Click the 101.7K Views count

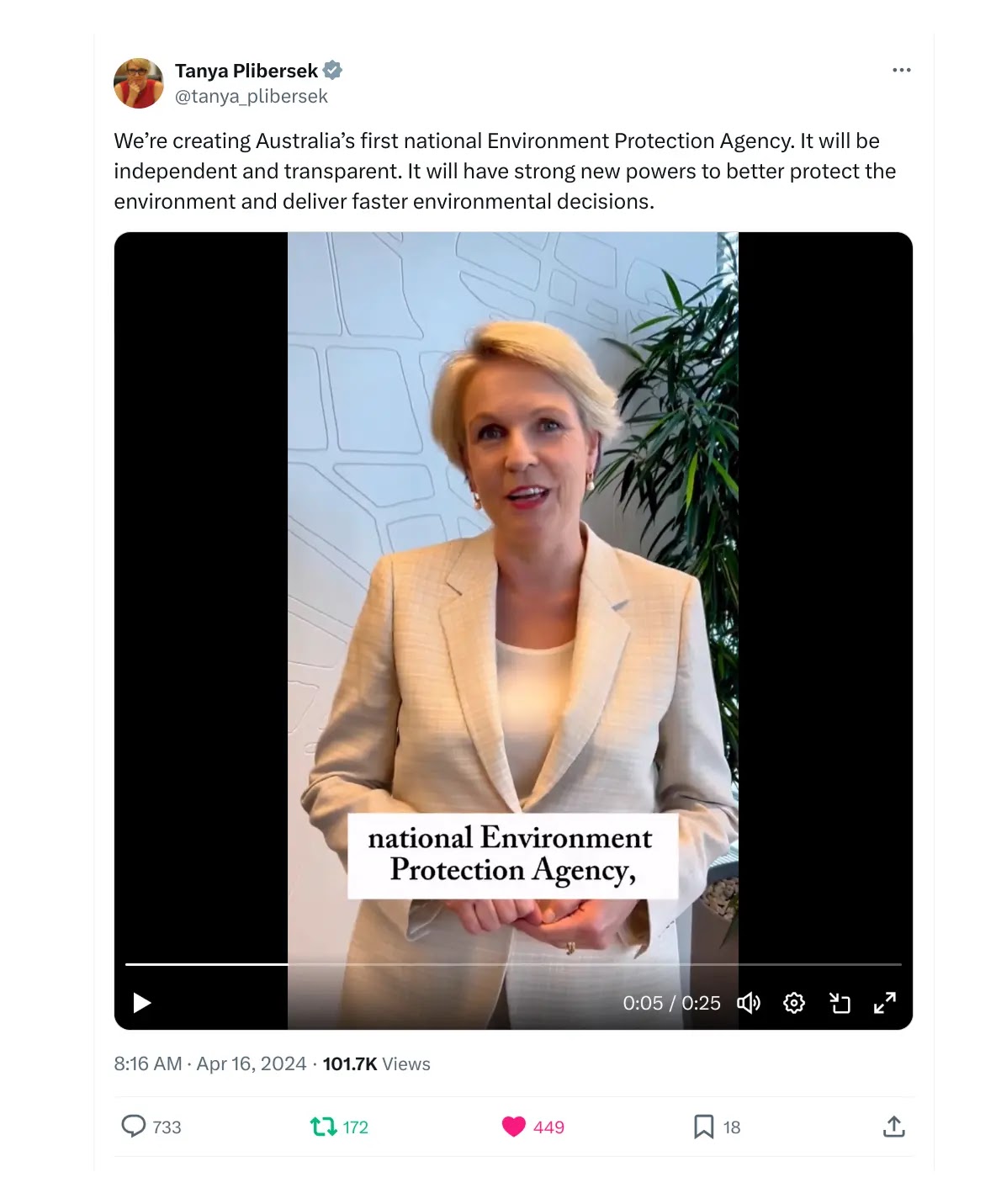click(376, 1063)
